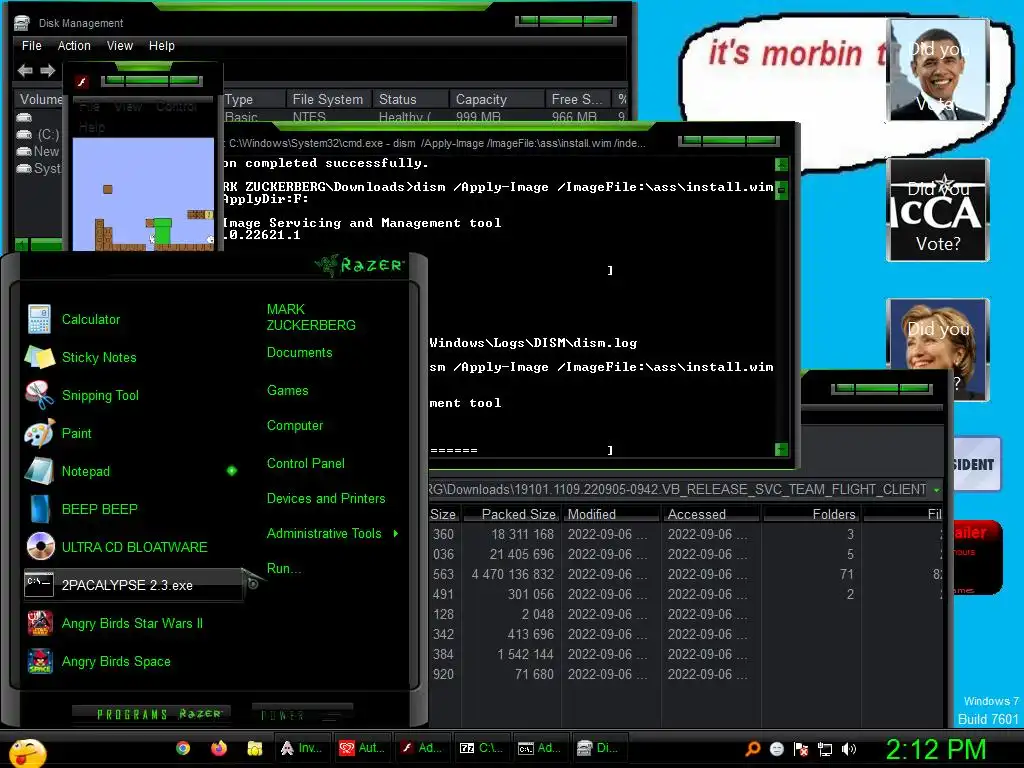Image resolution: width=1024 pixels, height=768 pixels.
Task: Open Devices and Printers
Action: point(326,499)
